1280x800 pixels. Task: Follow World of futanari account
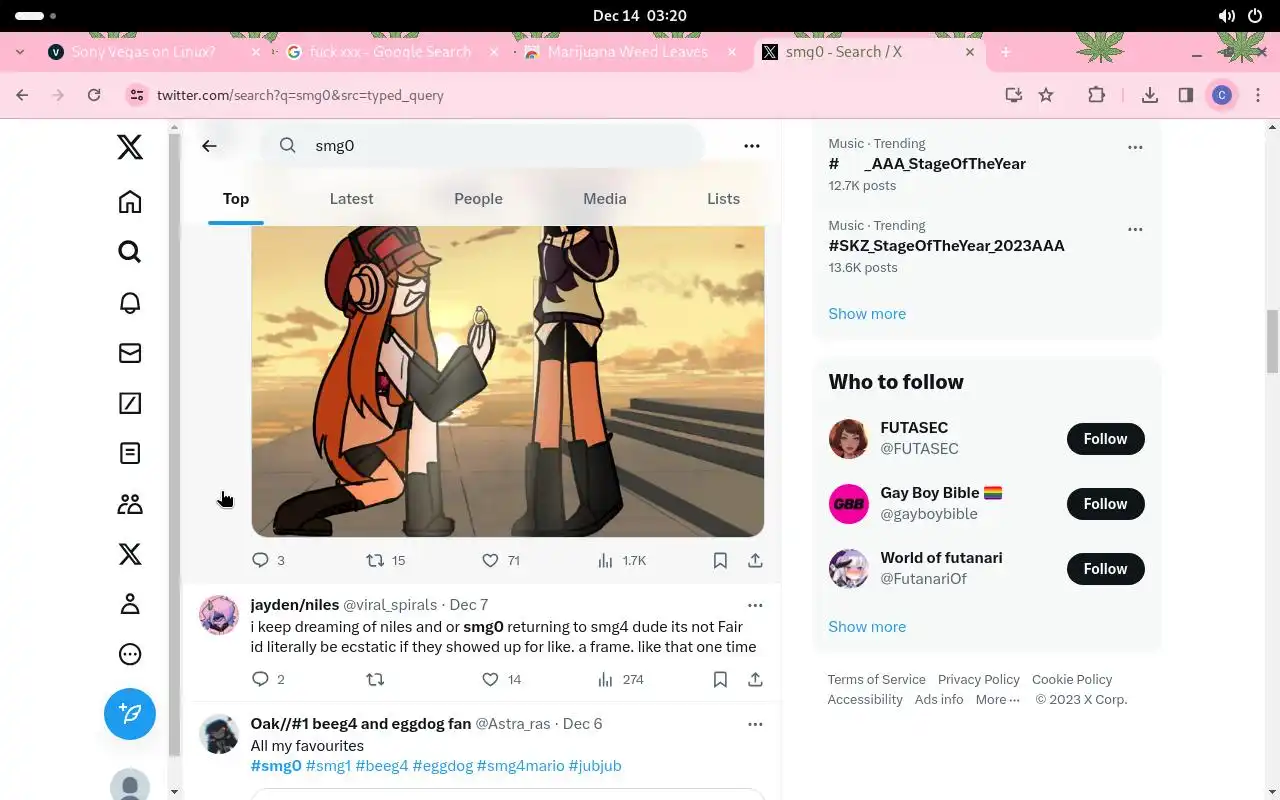pyautogui.click(x=1105, y=569)
